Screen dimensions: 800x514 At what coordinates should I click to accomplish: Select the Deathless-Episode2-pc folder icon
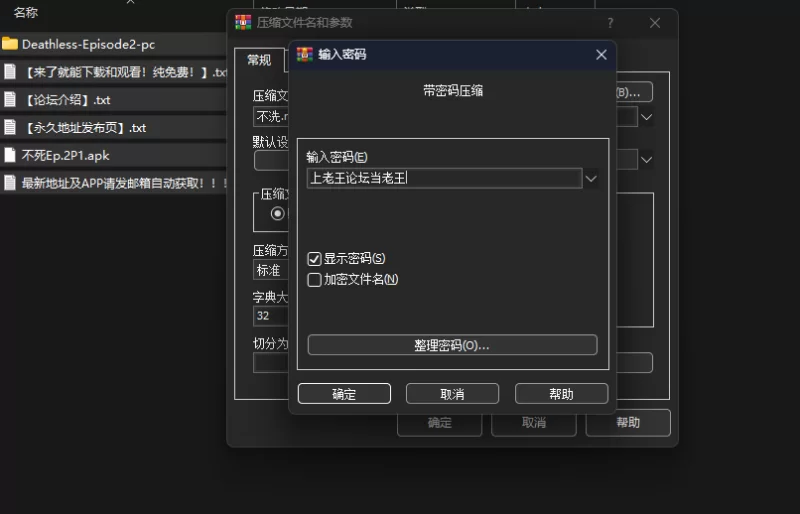(10, 44)
